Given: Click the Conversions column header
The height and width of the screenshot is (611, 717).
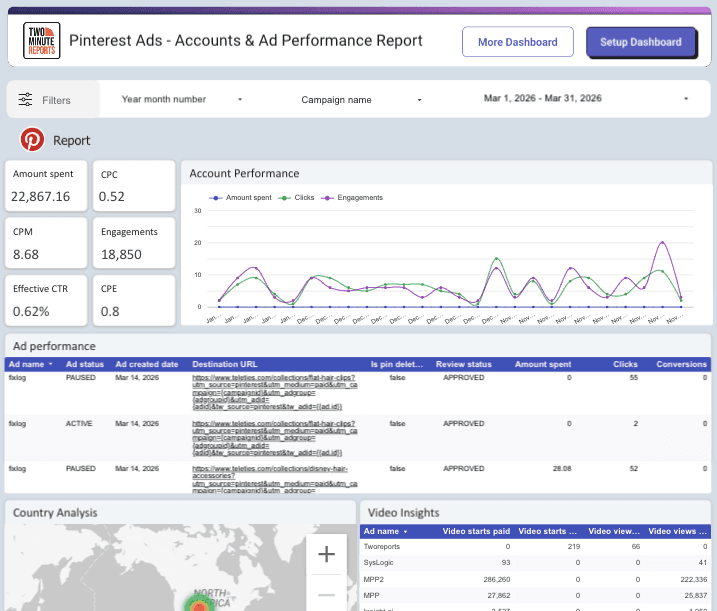Looking at the screenshot, I should point(681,364).
